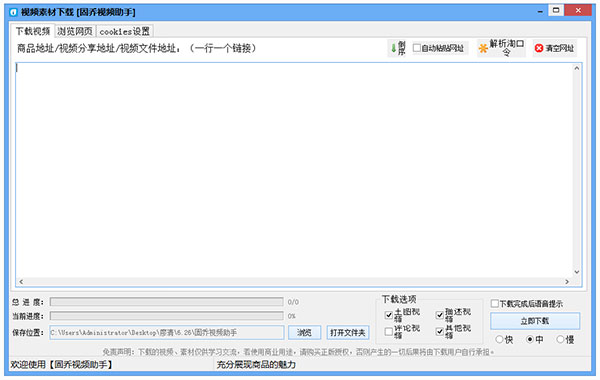The height and width of the screenshot is (380, 600).
Task: Click the vertical scrollbar down arrow
Action: pos(577,272)
